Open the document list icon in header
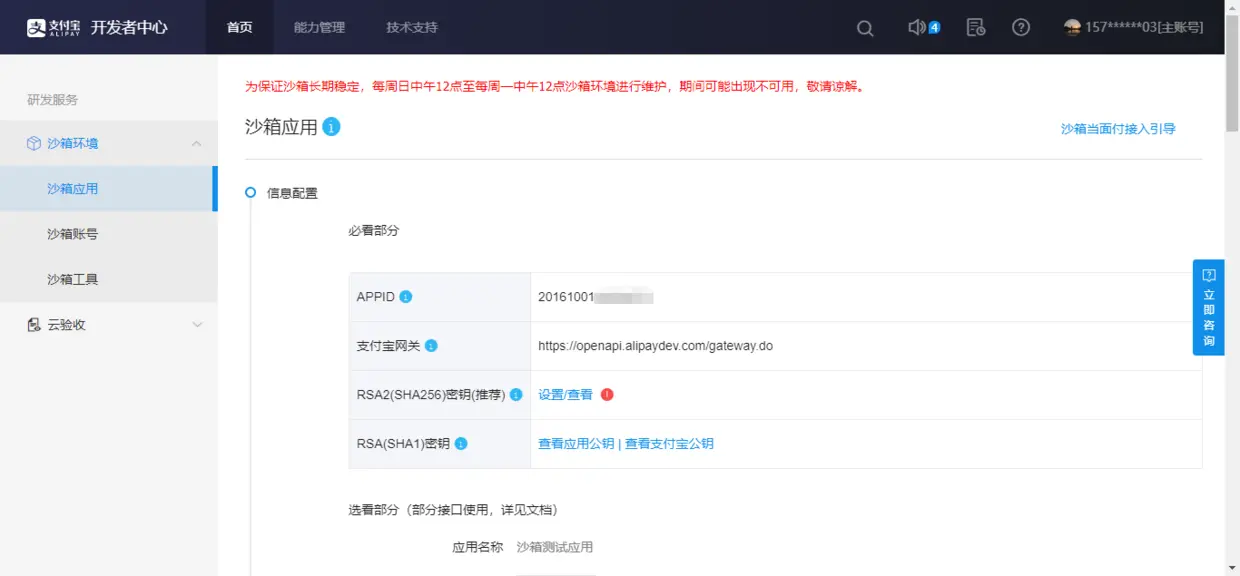Screen dimensions: 1240x576 point(976,27)
